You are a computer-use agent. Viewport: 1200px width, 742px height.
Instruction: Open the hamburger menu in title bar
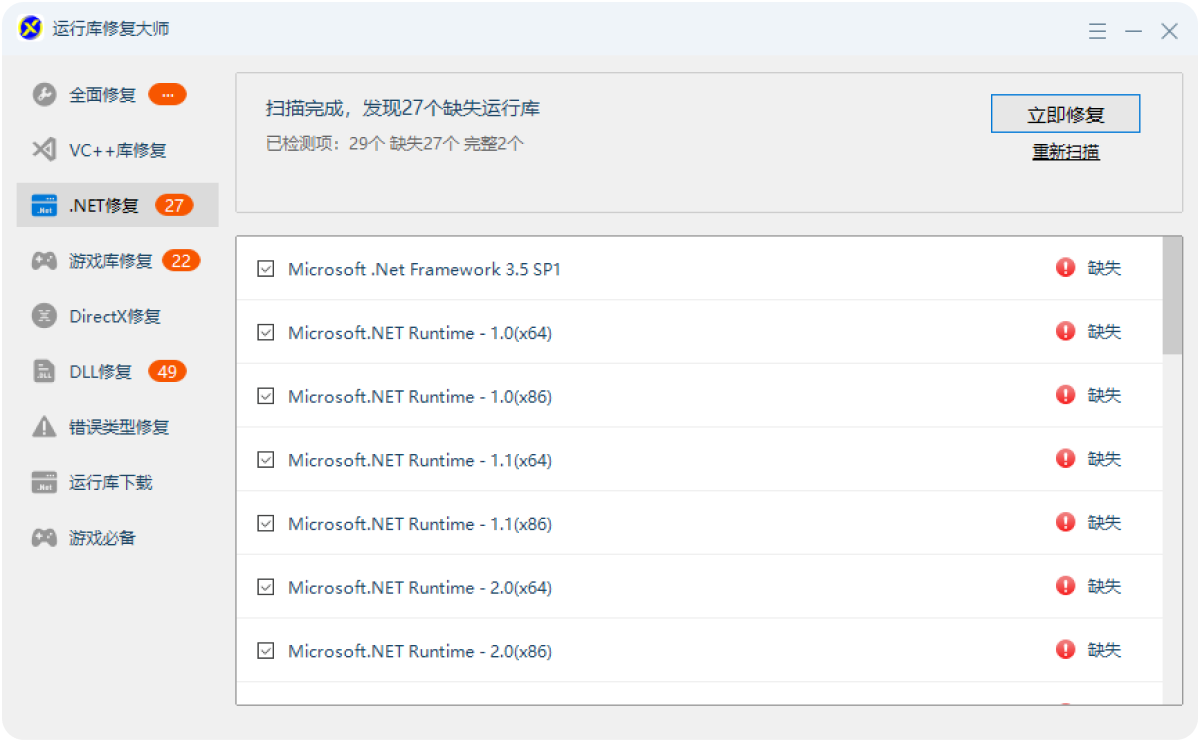[1097, 31]
